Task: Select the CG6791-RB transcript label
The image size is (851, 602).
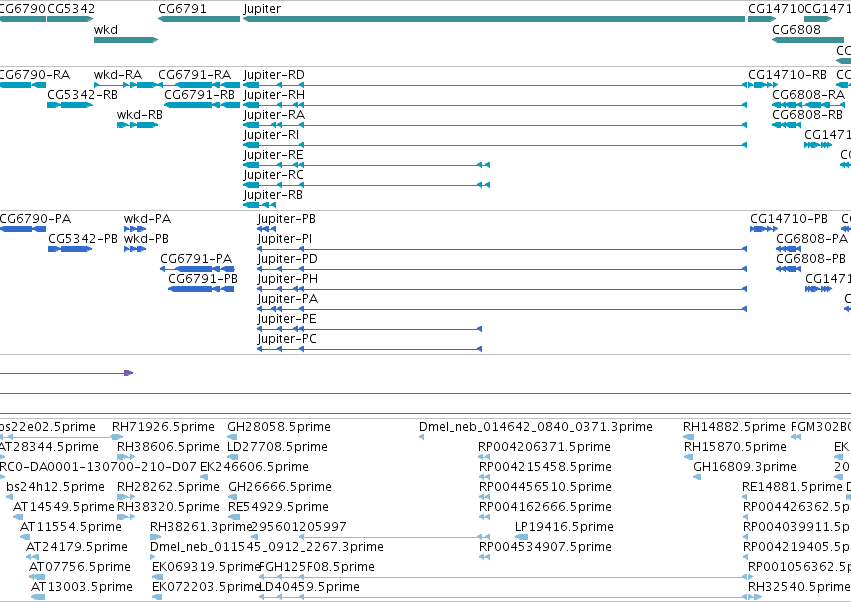Action: tap(200, 95)
